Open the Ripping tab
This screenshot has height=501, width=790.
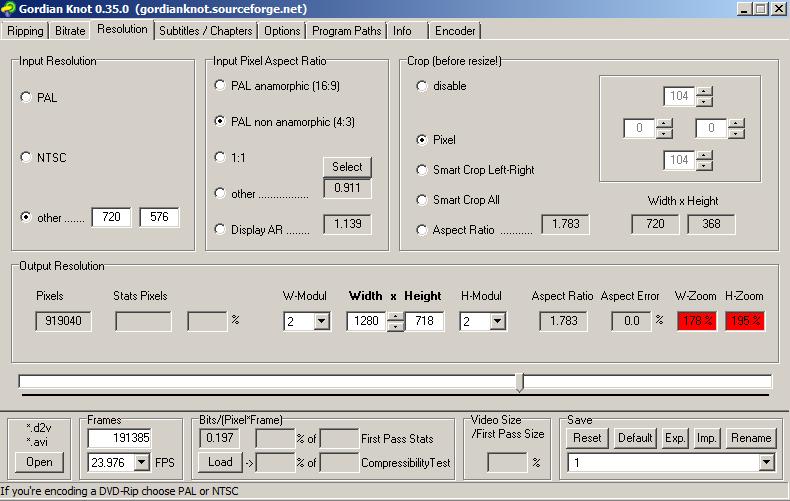[x=25, y=31]
